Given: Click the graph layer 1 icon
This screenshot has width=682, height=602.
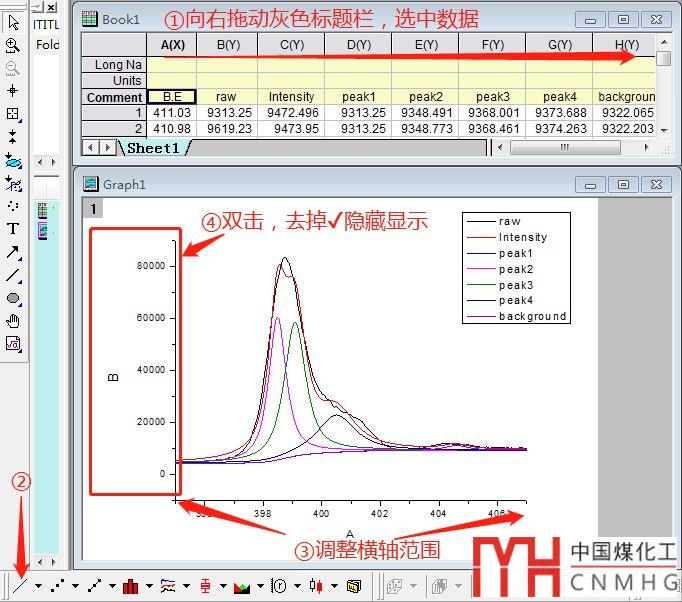Looking at the screenshot, I should pos(92,209).
